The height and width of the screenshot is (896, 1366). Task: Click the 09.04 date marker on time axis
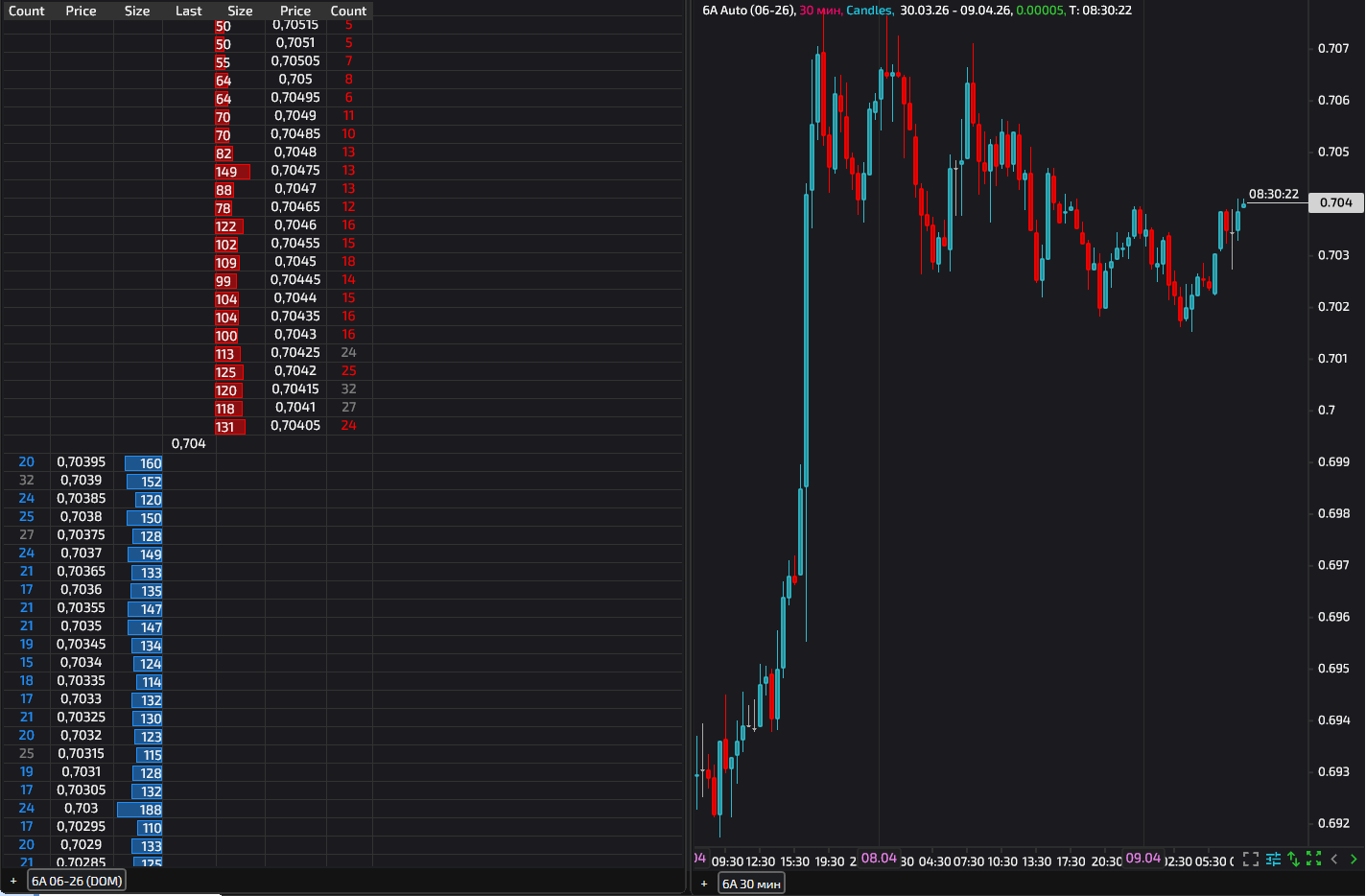pyautogui.click(x=1143, y=859)
